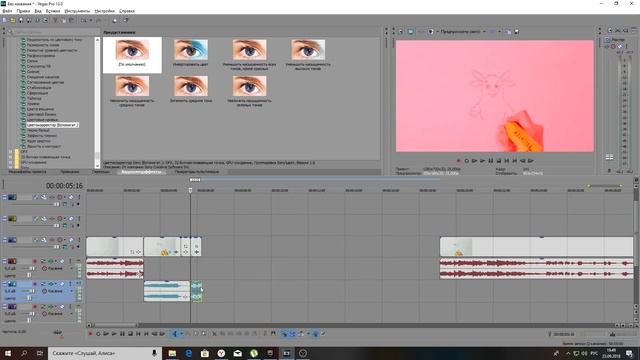Click Play in the main timeline transport
Image resolution: width=640 pixels, height=360 pixels.
(114, 334)
